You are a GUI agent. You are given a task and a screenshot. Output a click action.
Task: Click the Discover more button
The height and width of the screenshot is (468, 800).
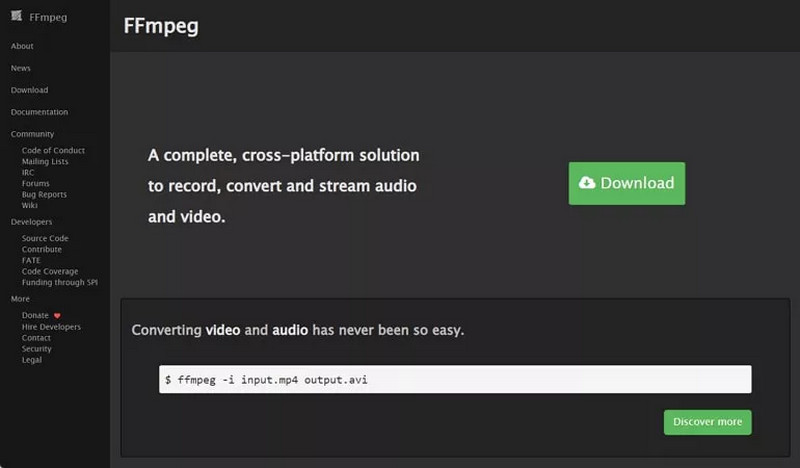pos(707,422)
